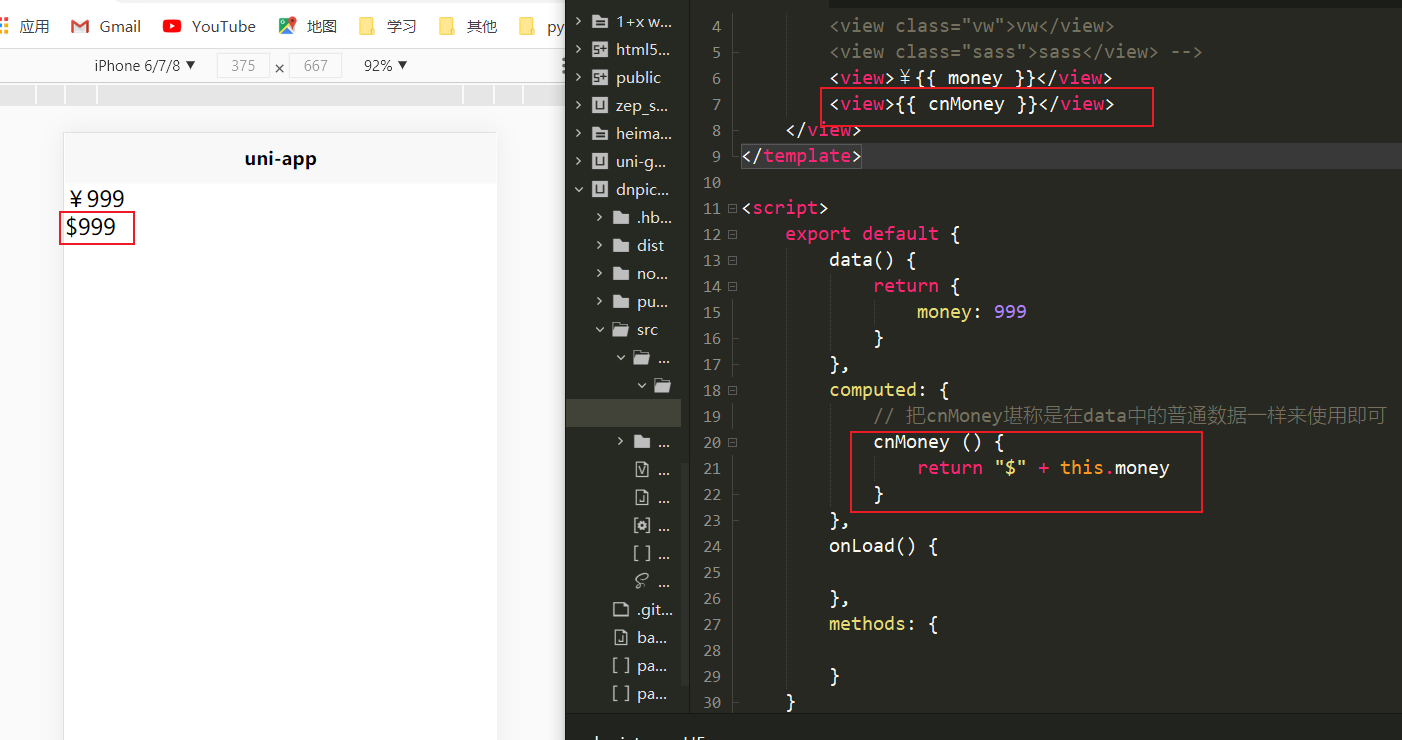
Task: Fold the data() block at line 13
Action: click(x=733, y=260)
